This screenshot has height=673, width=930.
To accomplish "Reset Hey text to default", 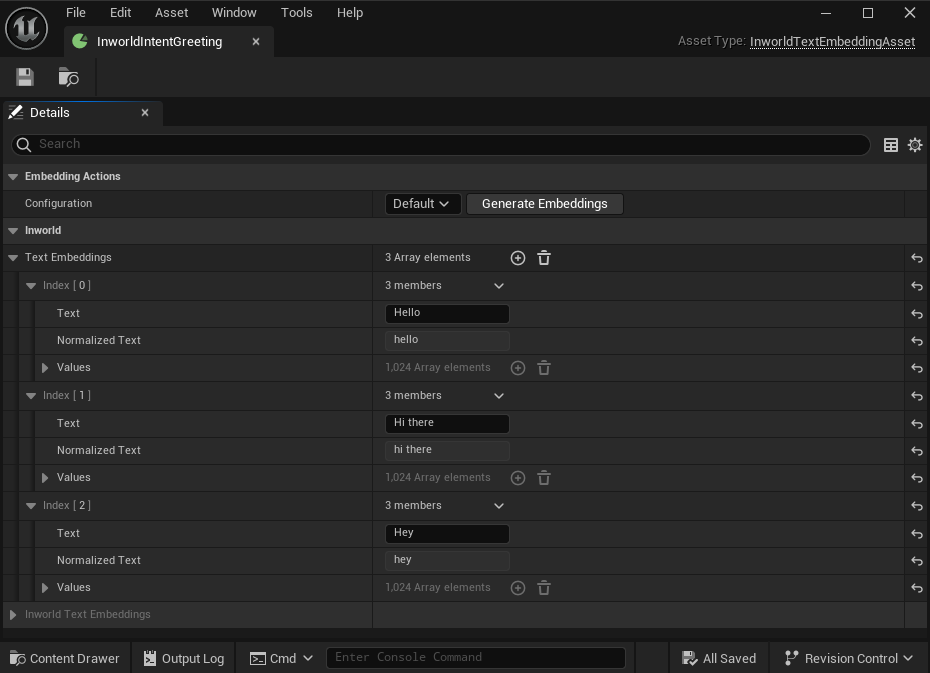I will 917,534.
